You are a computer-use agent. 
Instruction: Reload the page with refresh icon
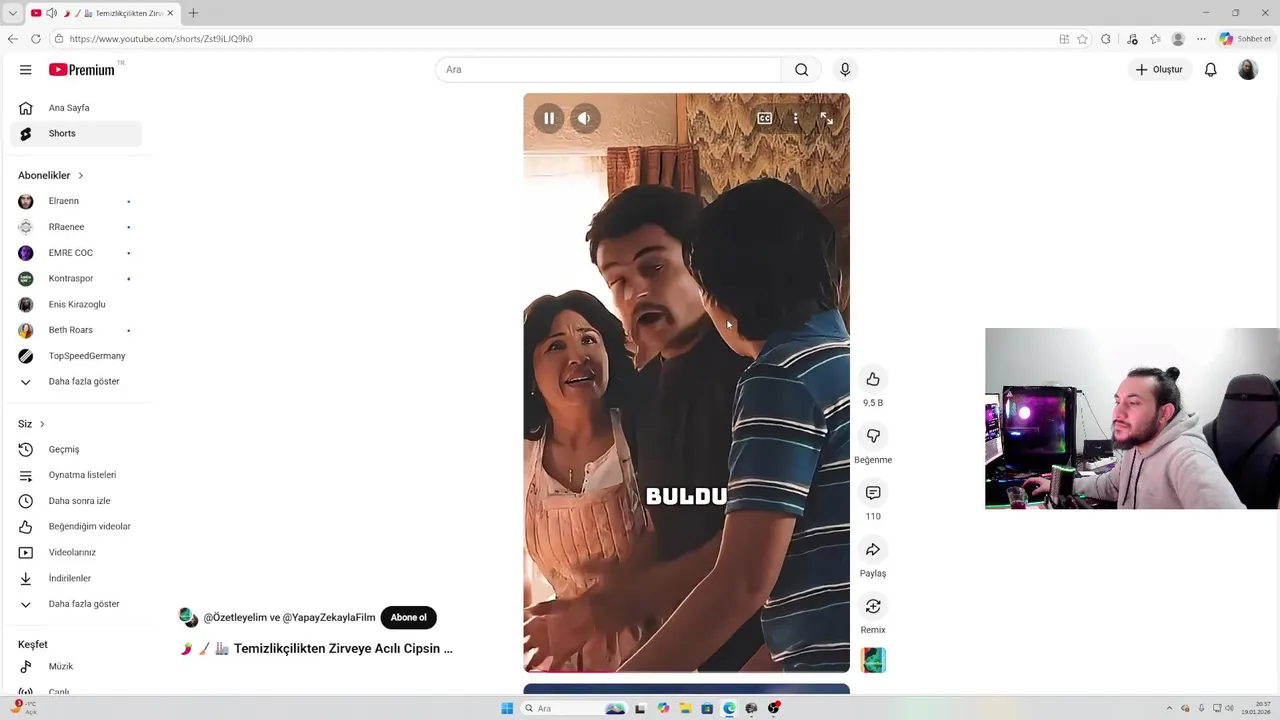(36, 39)
